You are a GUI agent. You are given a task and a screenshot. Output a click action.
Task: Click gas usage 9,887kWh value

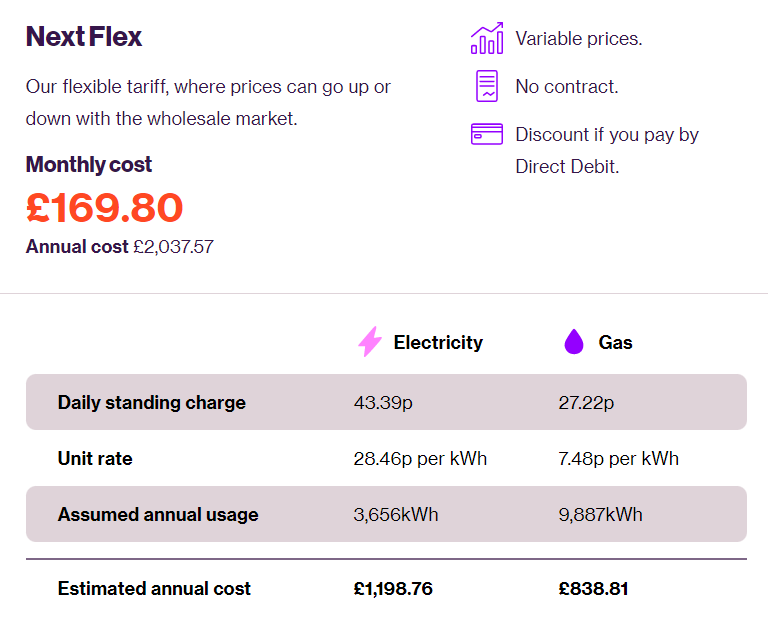point(600,514)
